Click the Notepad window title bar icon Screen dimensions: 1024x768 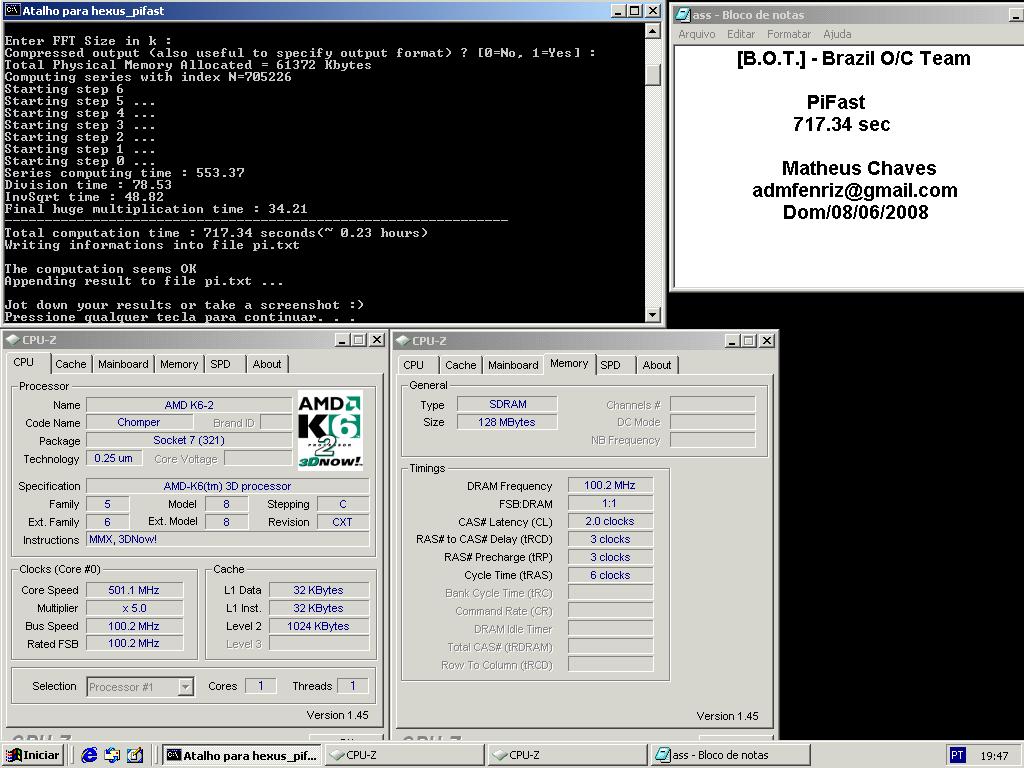tap(682, 14)
